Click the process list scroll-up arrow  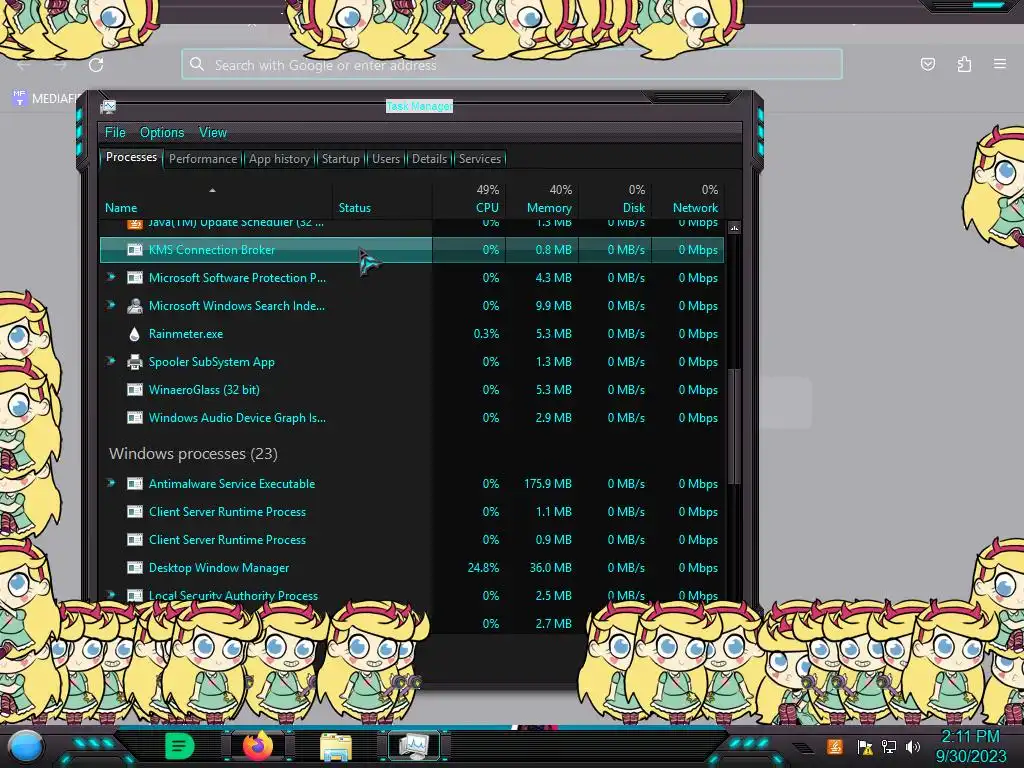point(734,228)
